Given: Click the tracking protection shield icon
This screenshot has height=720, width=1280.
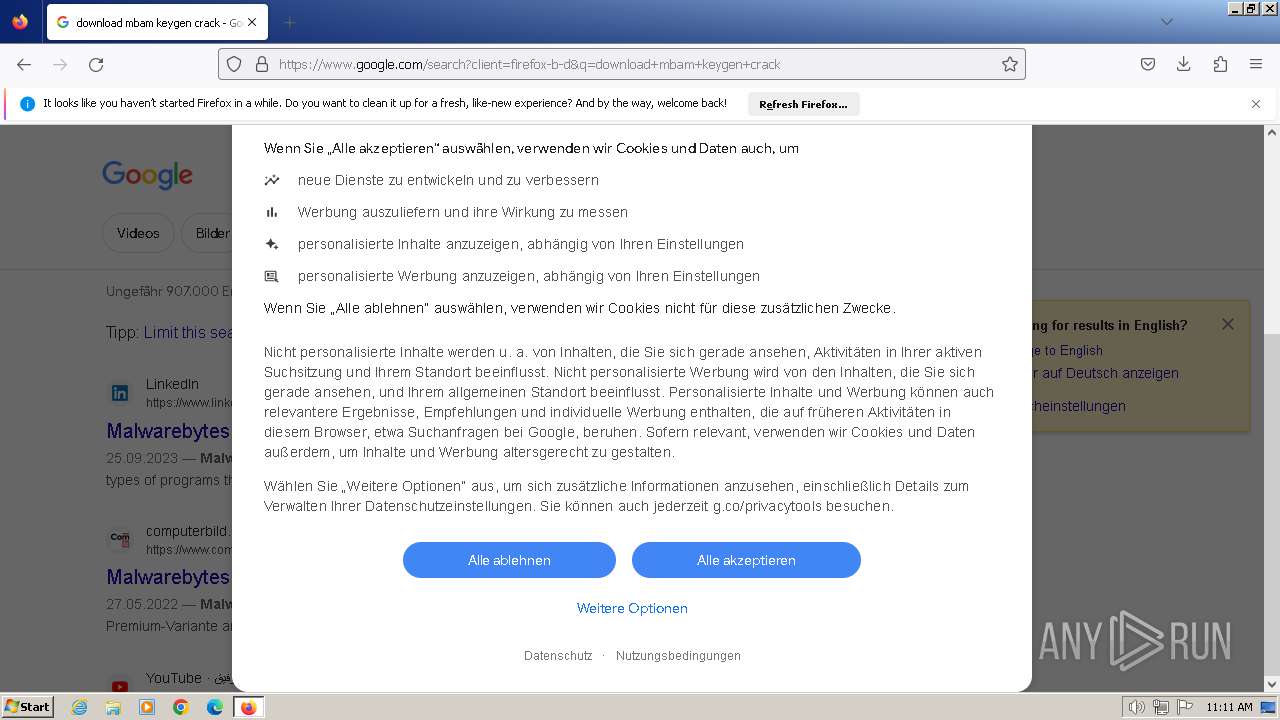Looking at the screenshot, I should [234, 64].
